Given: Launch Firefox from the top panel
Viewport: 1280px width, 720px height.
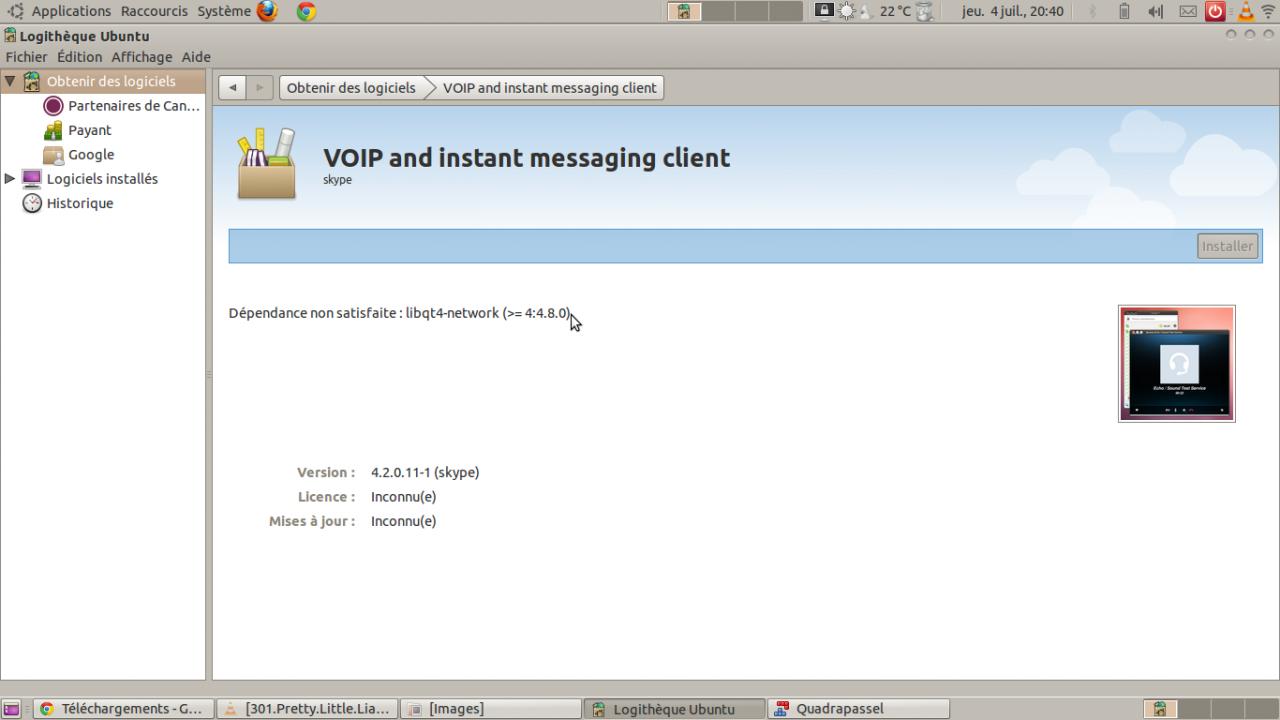Looking at the screenshot, I should 267,11.
